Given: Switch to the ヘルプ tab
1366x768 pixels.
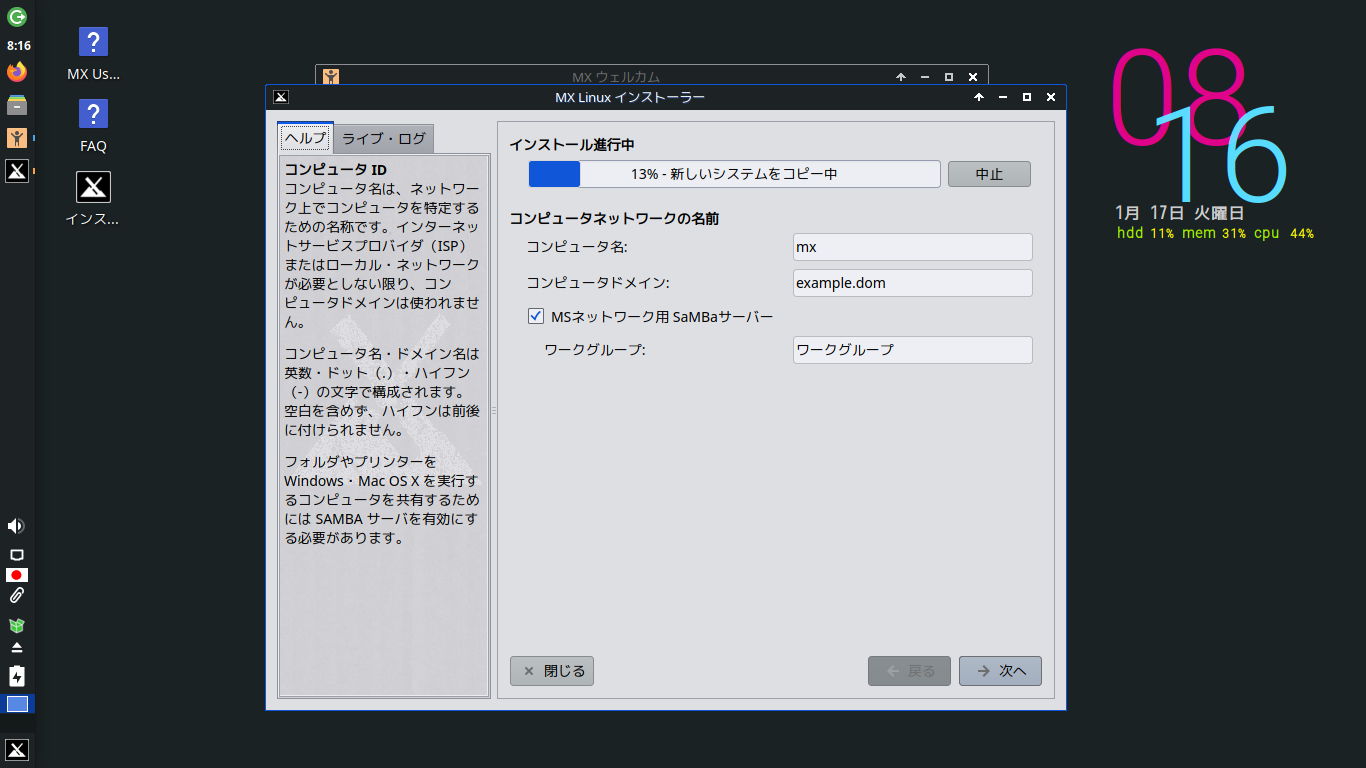Looking at the screenshot, I should point(306,138).
